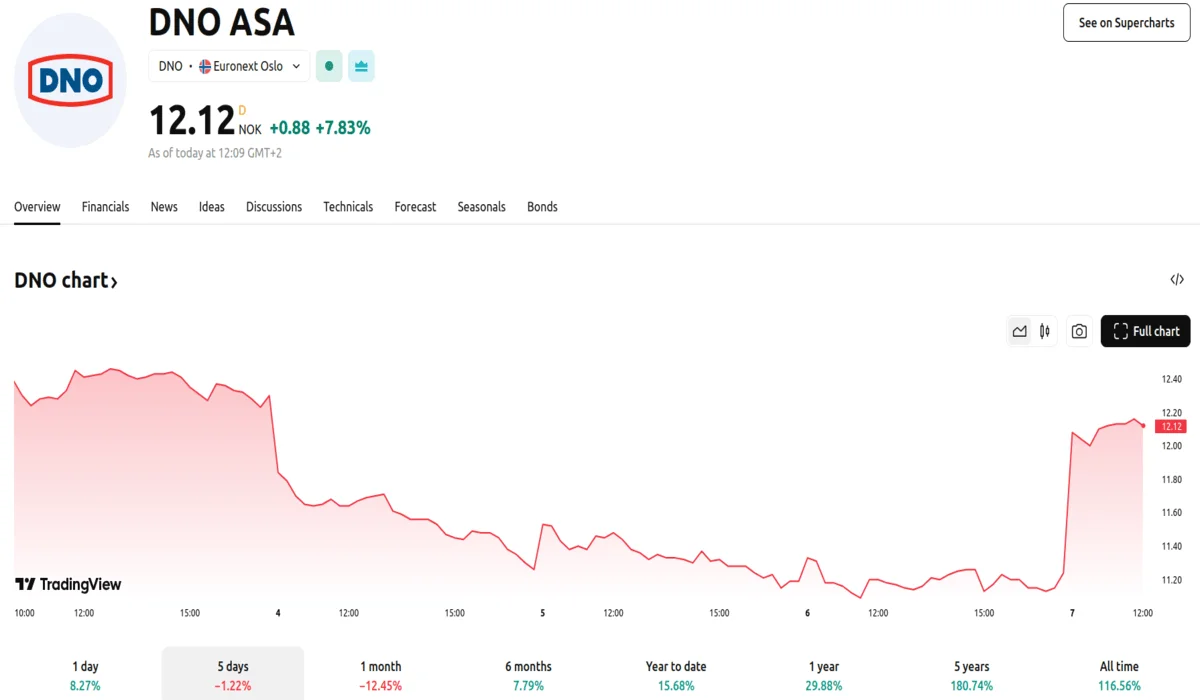Click the TradingView logo on chart

pos(68,584)
